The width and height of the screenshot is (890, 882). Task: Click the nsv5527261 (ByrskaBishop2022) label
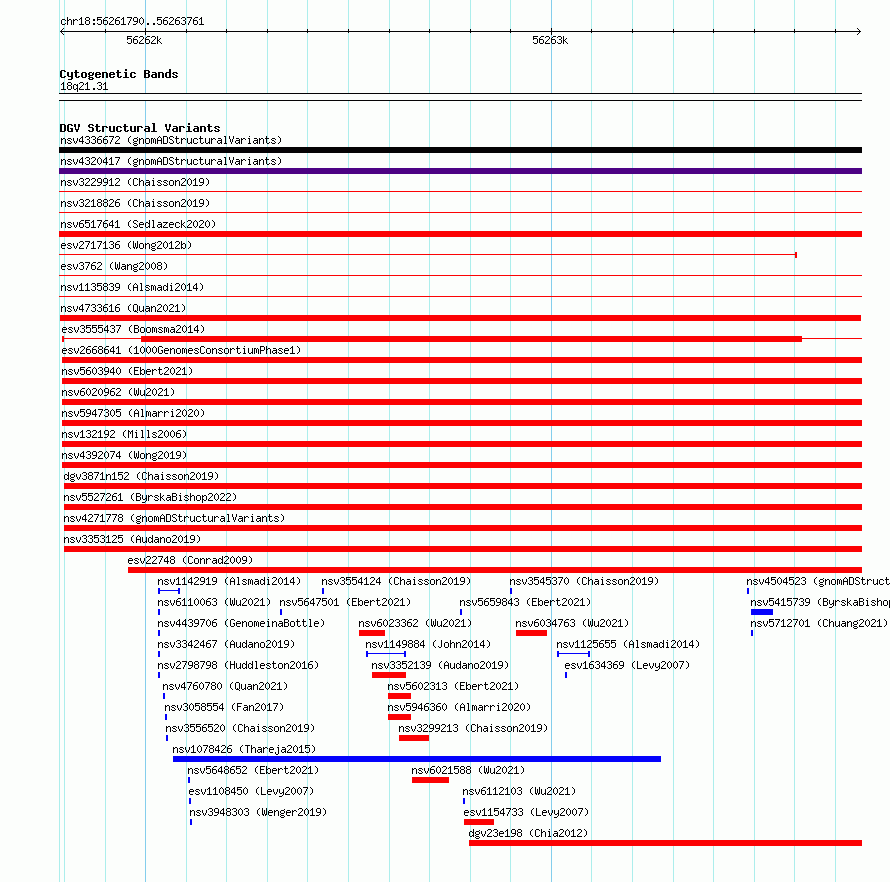tap(150, 497)
